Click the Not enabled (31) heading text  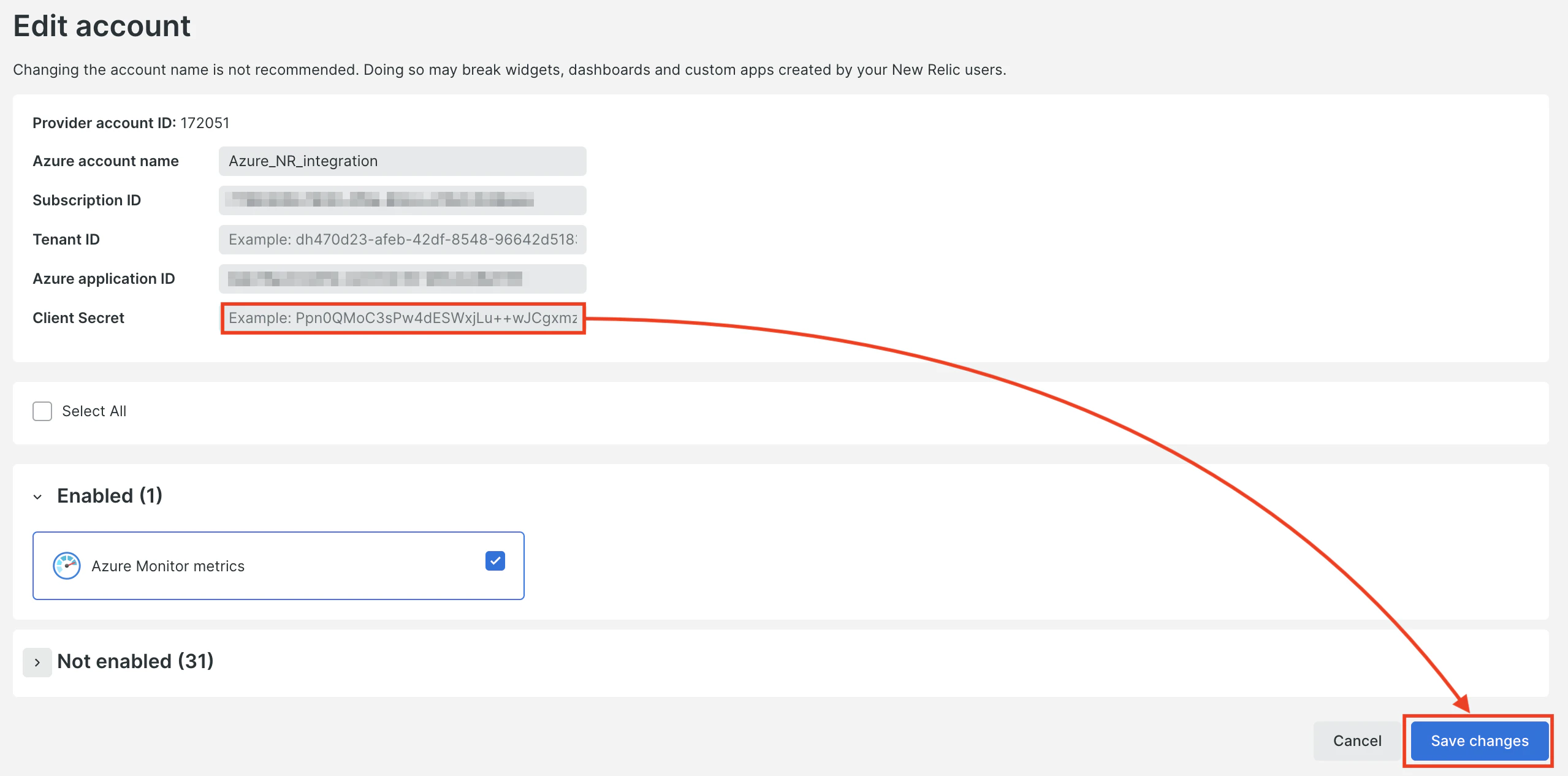pos(135,661)
